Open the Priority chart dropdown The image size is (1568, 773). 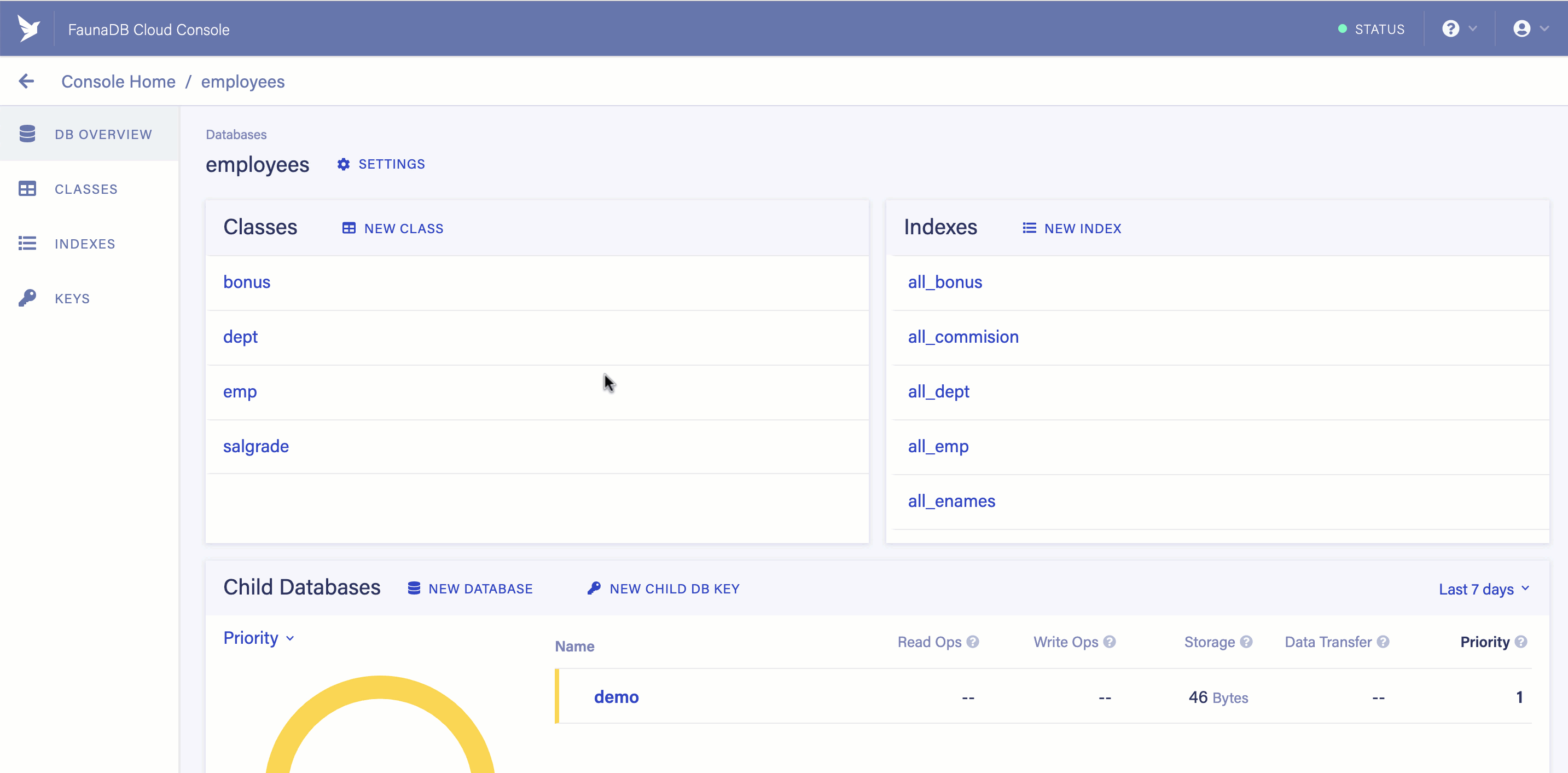click(x=259, y=638)
